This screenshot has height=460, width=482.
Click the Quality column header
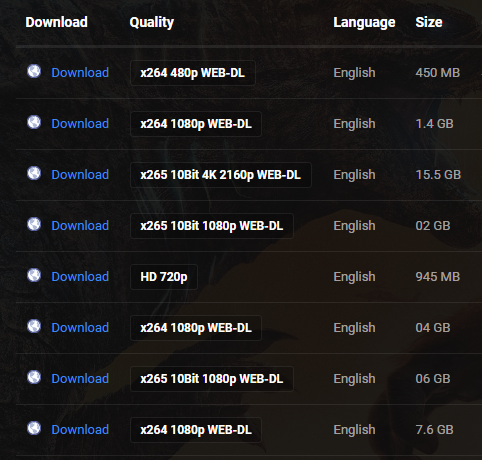point(152,23)
